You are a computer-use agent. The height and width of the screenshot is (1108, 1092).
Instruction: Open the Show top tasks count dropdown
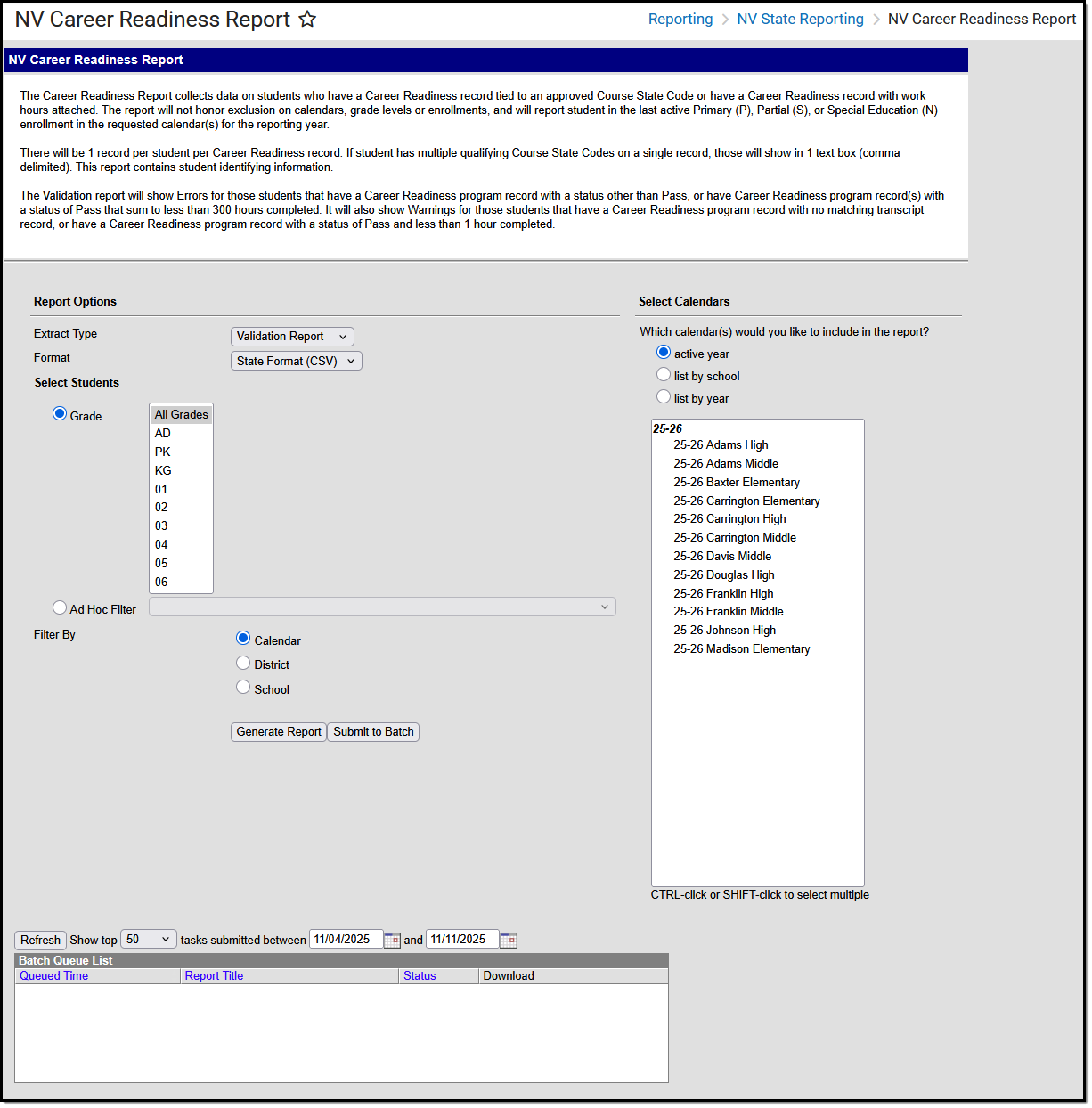(148, 939)
